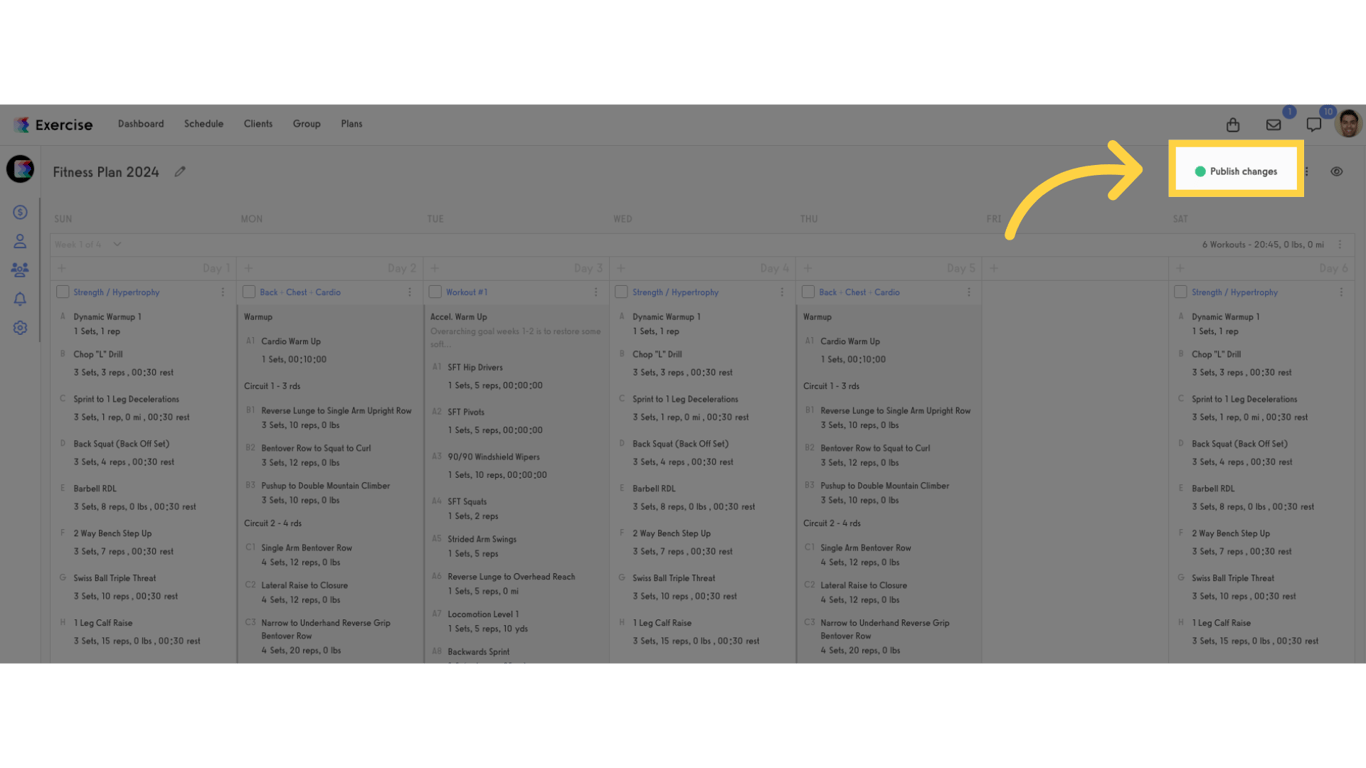Go to the Plans menu item
The width and height of the screenshot is (1366, 768).
[351, 123]
